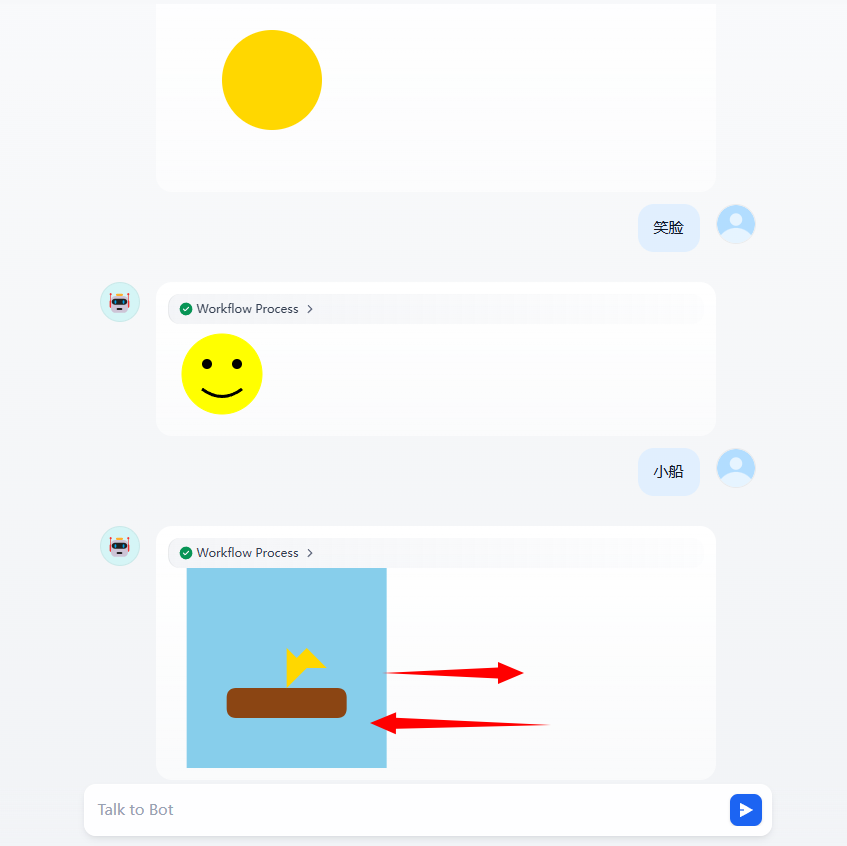Click the upper red arrow pointing right
Viewport: 847px width, 846px height.
(454, 673)
